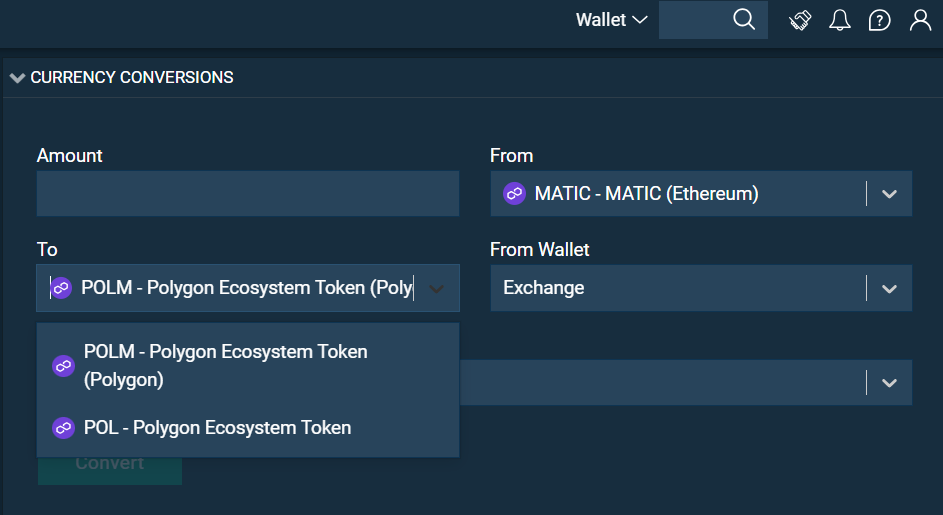
Task: Click the "From Wallet" label
Action: point(539,250)
